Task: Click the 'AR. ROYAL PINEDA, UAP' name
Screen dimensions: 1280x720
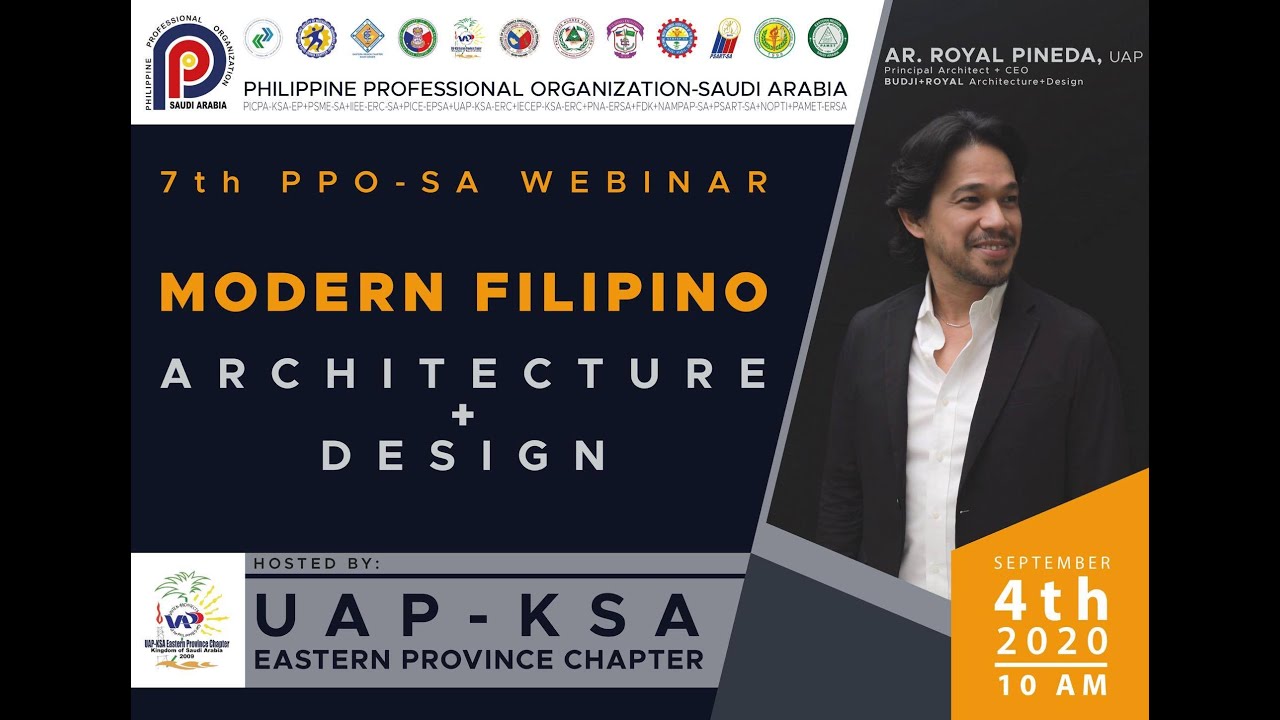Action: coord(1013,56)
